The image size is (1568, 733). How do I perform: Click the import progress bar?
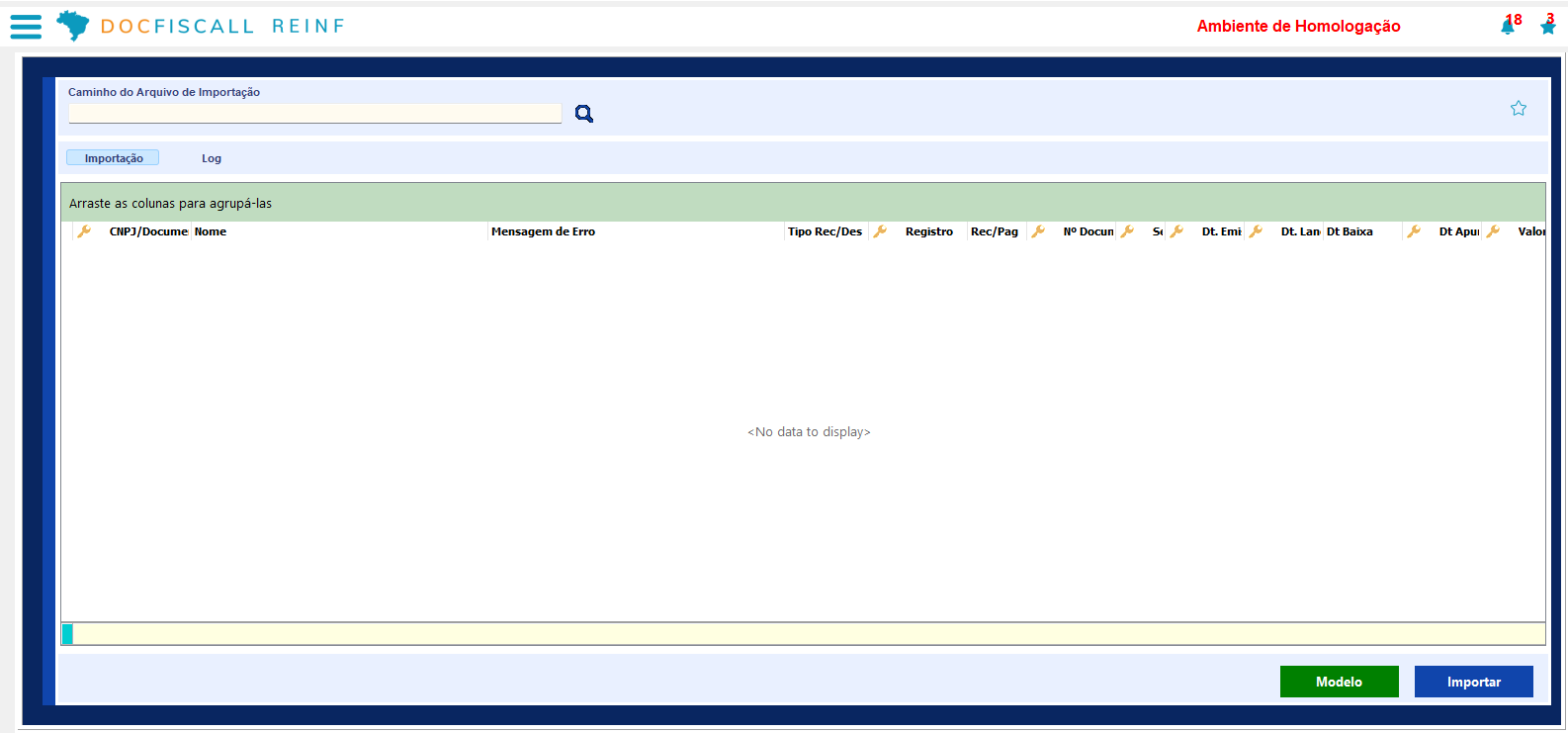(x=803, y=634)
